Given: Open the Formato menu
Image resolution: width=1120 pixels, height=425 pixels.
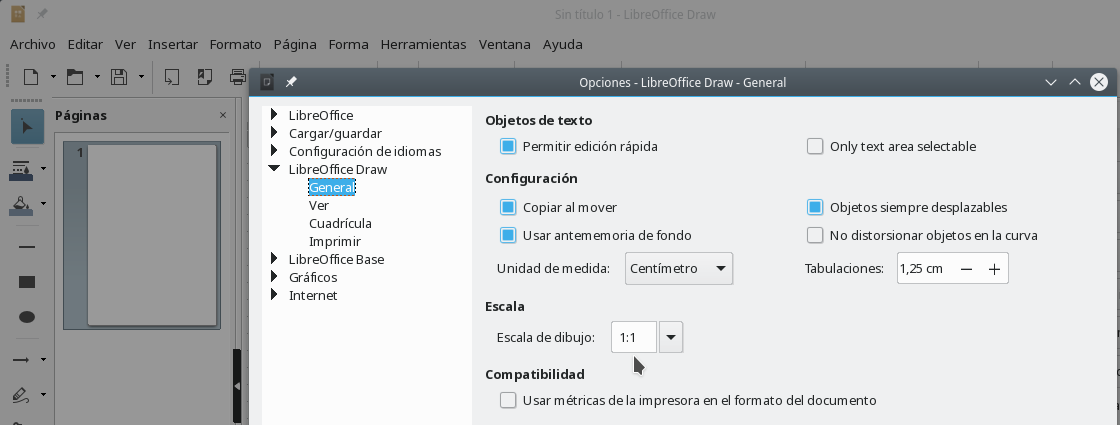Looking at the screenshot, I should tap(235, 44).
